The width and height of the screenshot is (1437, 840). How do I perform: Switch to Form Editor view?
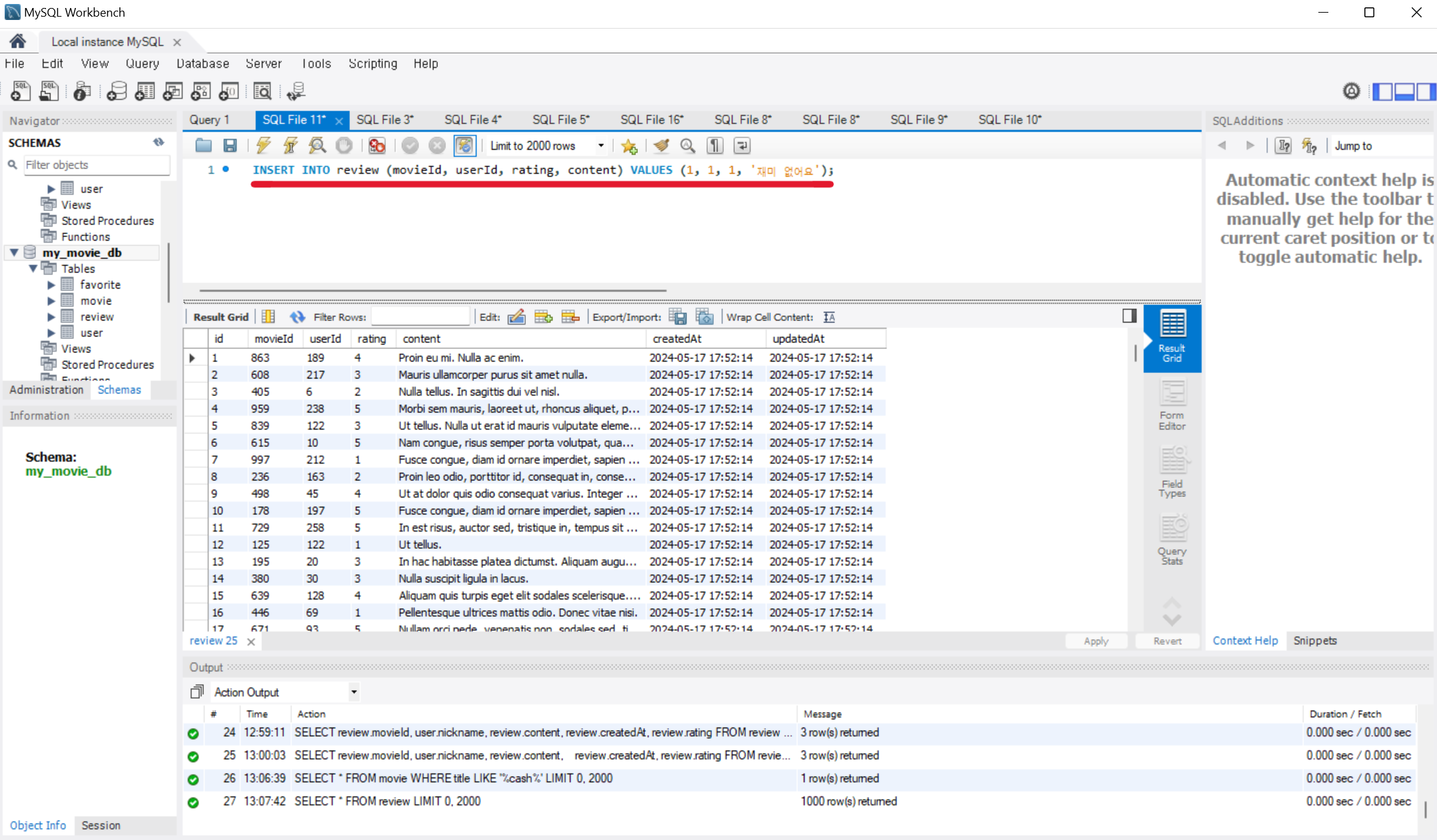point(1172,406)
